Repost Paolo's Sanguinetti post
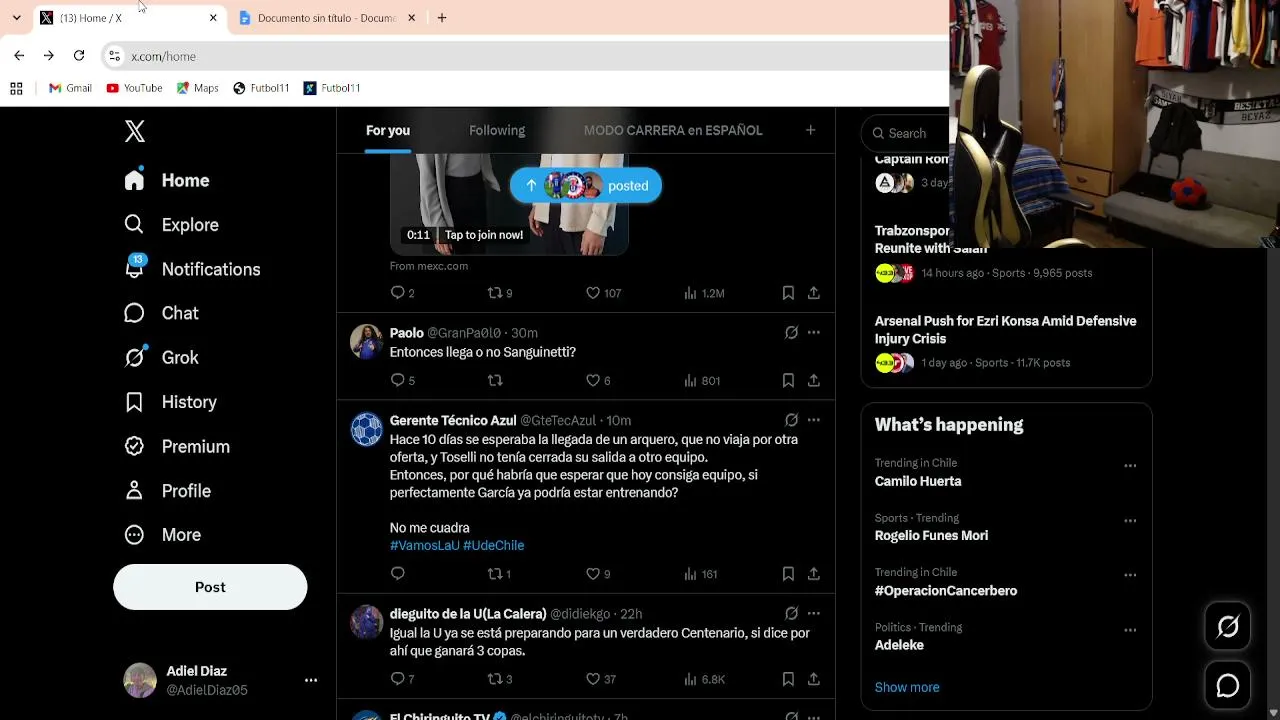 click(495, 380)
